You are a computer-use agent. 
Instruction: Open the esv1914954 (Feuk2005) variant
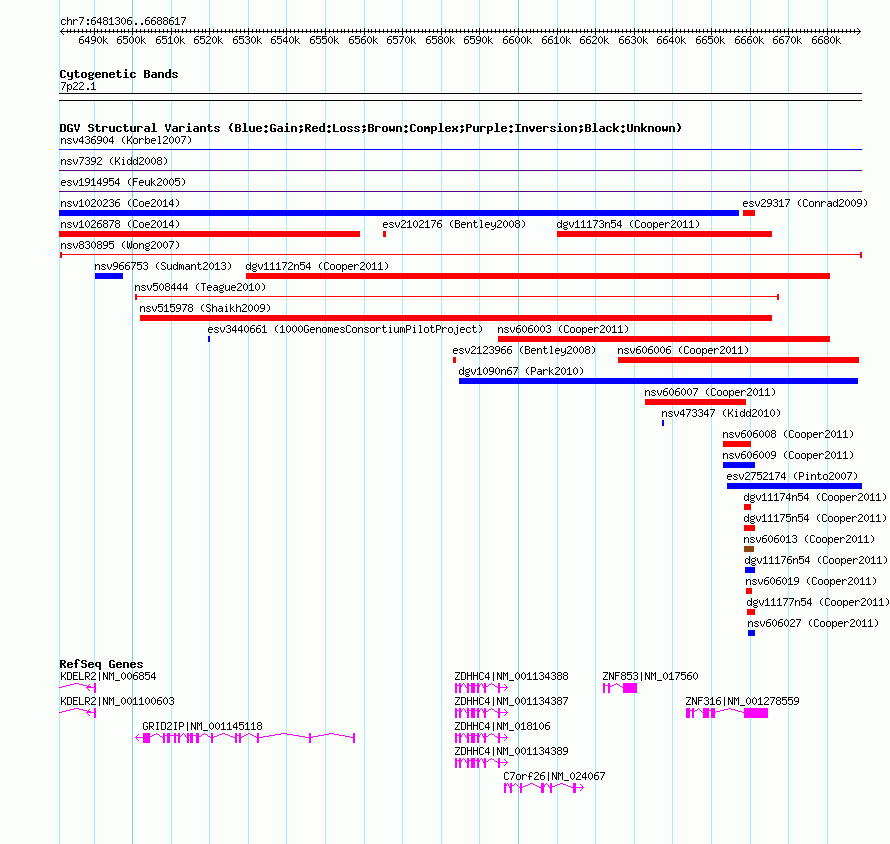(123, 182)
